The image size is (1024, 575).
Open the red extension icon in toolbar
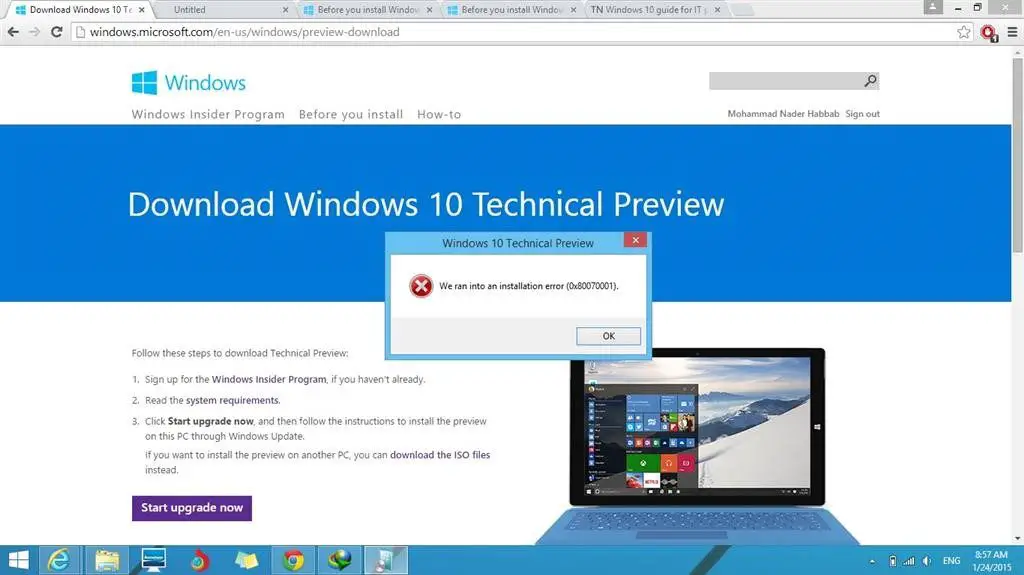pyautogui.click(x=989, y=33)
